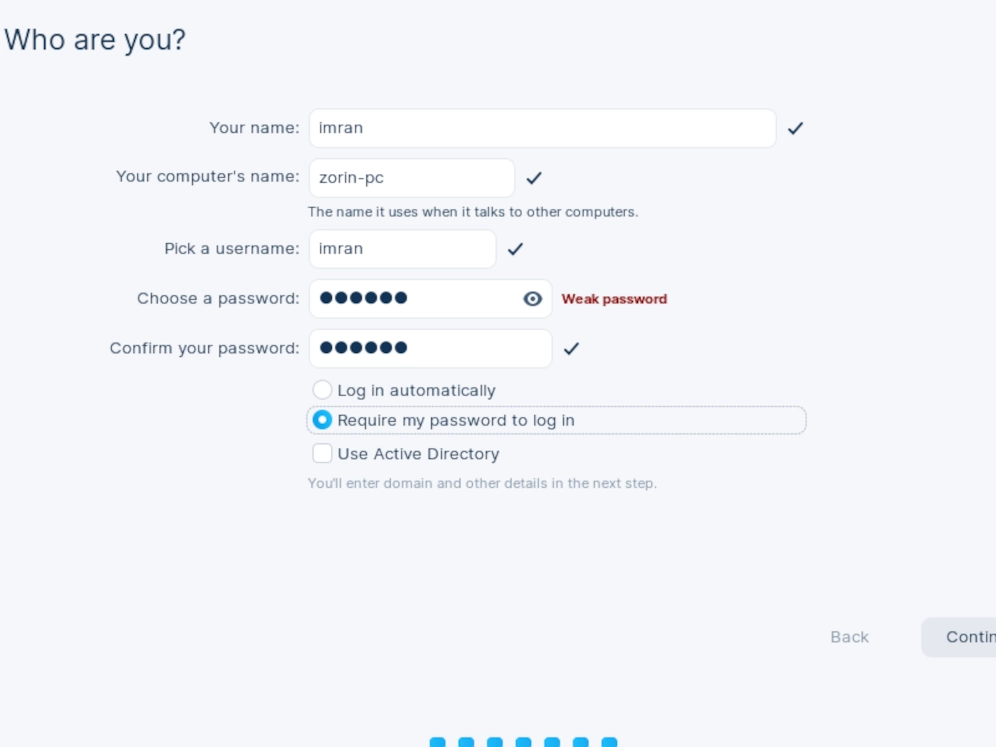Click the Who are you? heading
The image size is (996, 747).
pyautogui.click(x=95, y=40)
